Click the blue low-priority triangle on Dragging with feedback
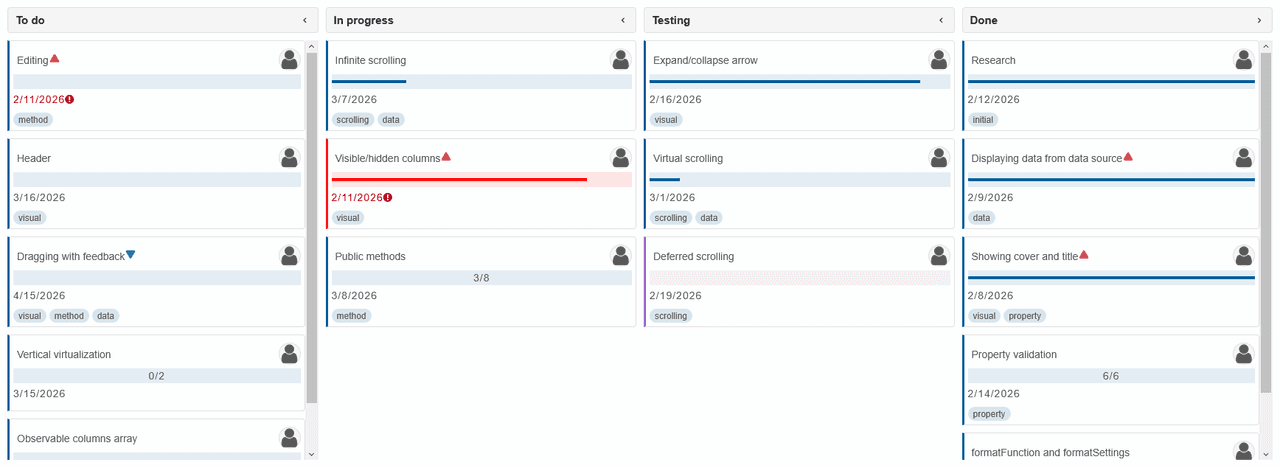The image size is (1280, 467). [x=131, y=255]
